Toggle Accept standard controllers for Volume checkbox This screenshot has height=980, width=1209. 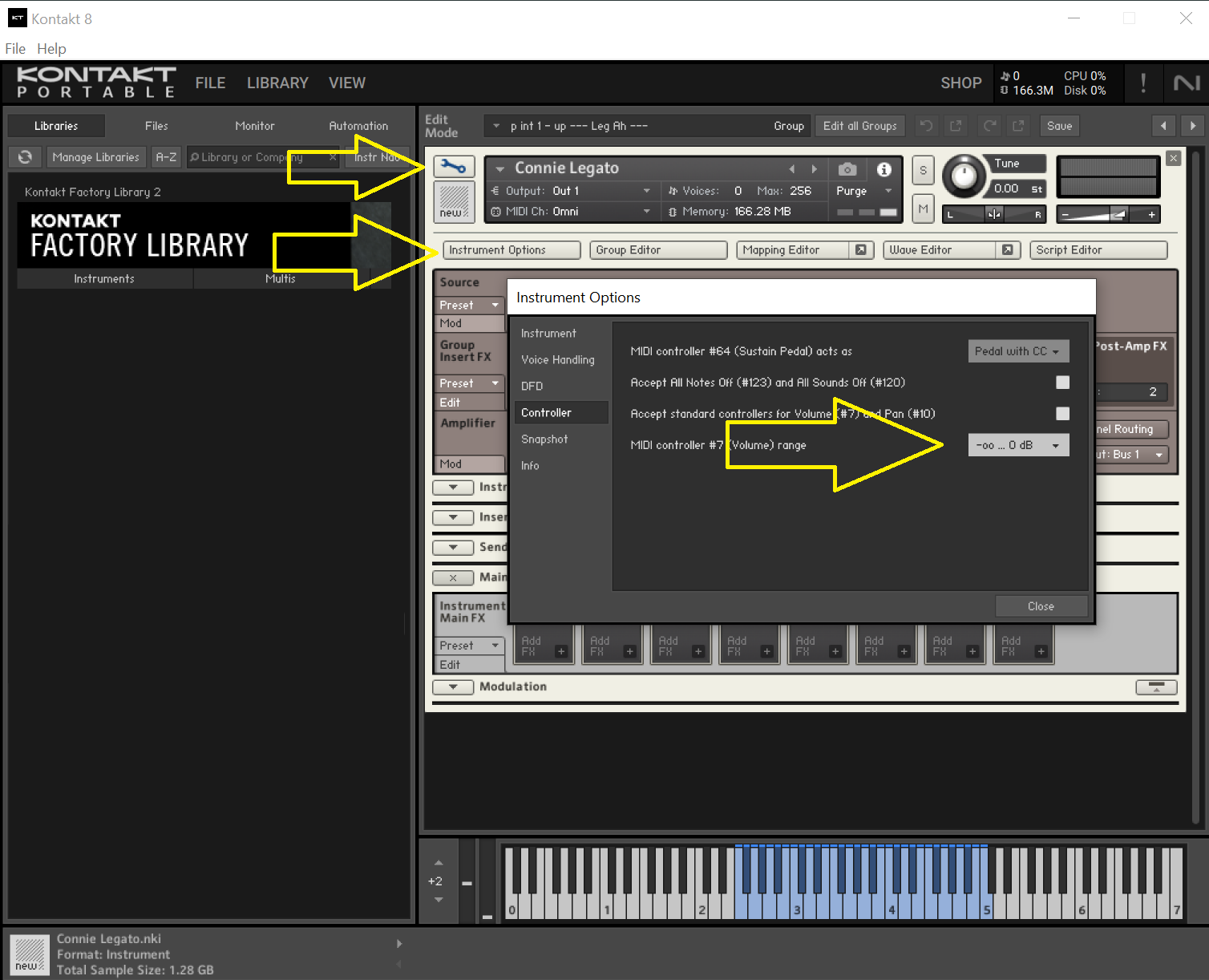pyautogui.click(x=1062, y=414)
